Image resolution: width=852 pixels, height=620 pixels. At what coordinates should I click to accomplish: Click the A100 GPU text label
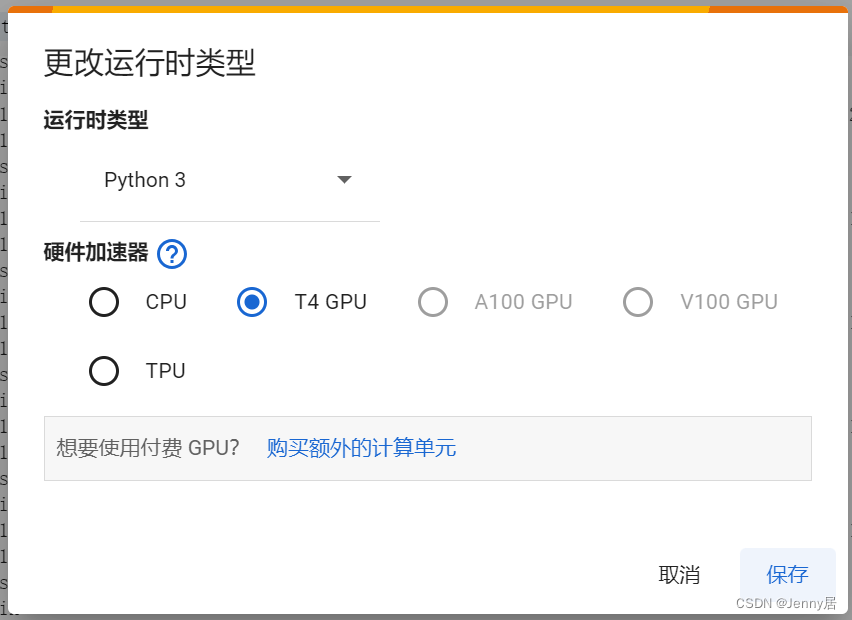pyautogui.click(x=524, y=302)
